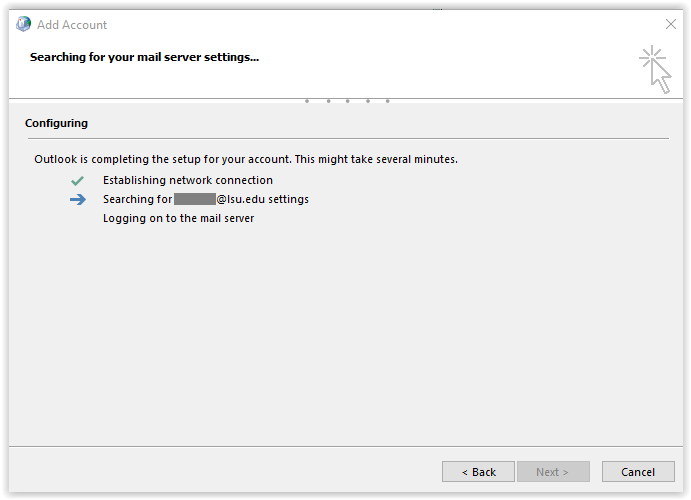Click the text 'Establishing network connection'
This screenshot has width=691, height=500.
[188, 180]
